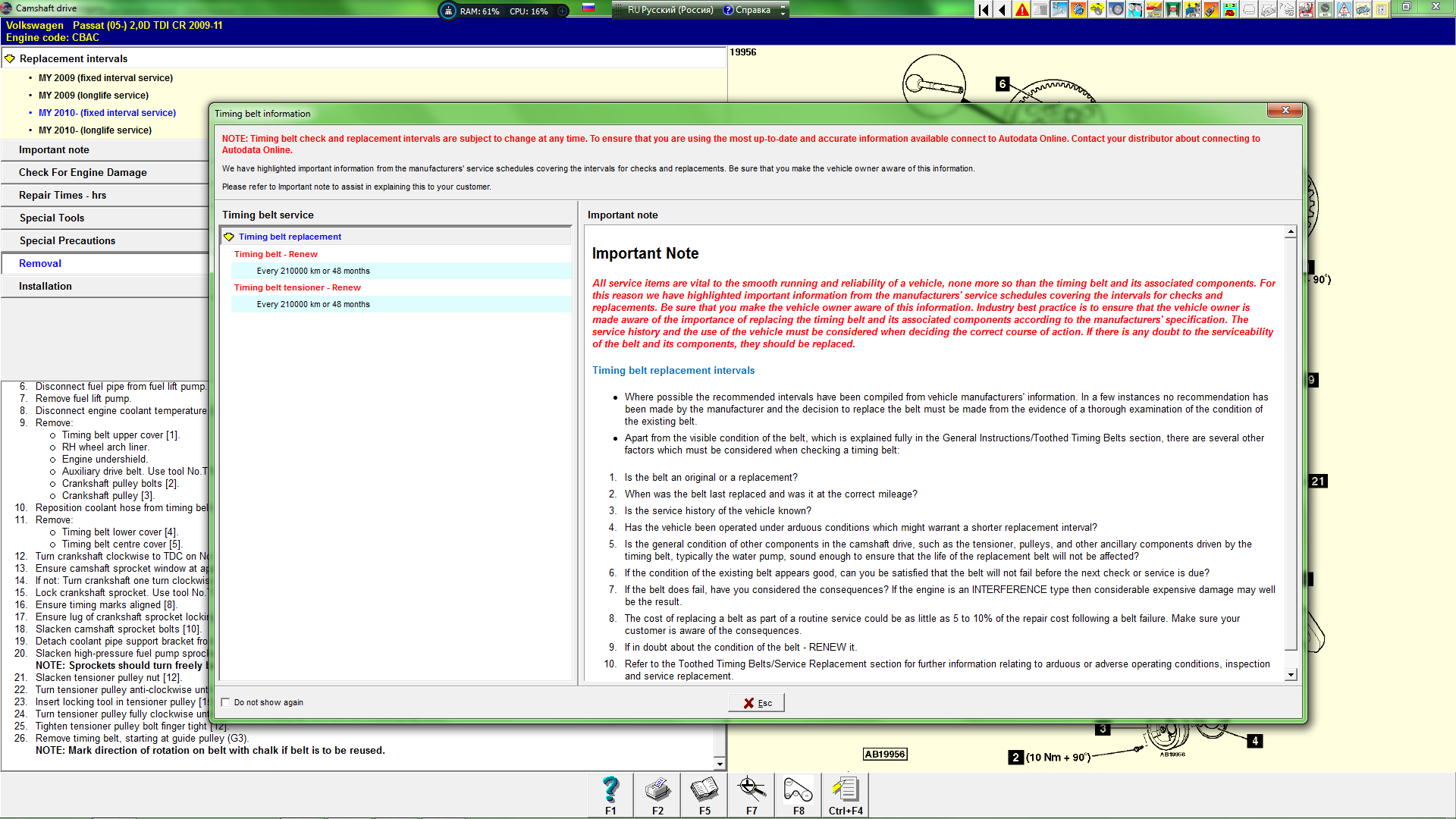Open the Important note section
Viewport: 1456px width, 819px height.
point(105,149)
